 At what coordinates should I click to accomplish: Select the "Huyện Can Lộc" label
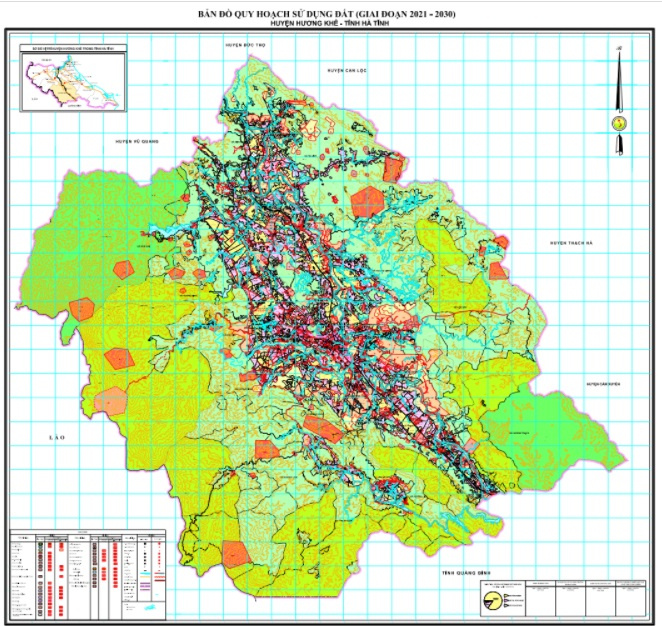pos(347,70)
